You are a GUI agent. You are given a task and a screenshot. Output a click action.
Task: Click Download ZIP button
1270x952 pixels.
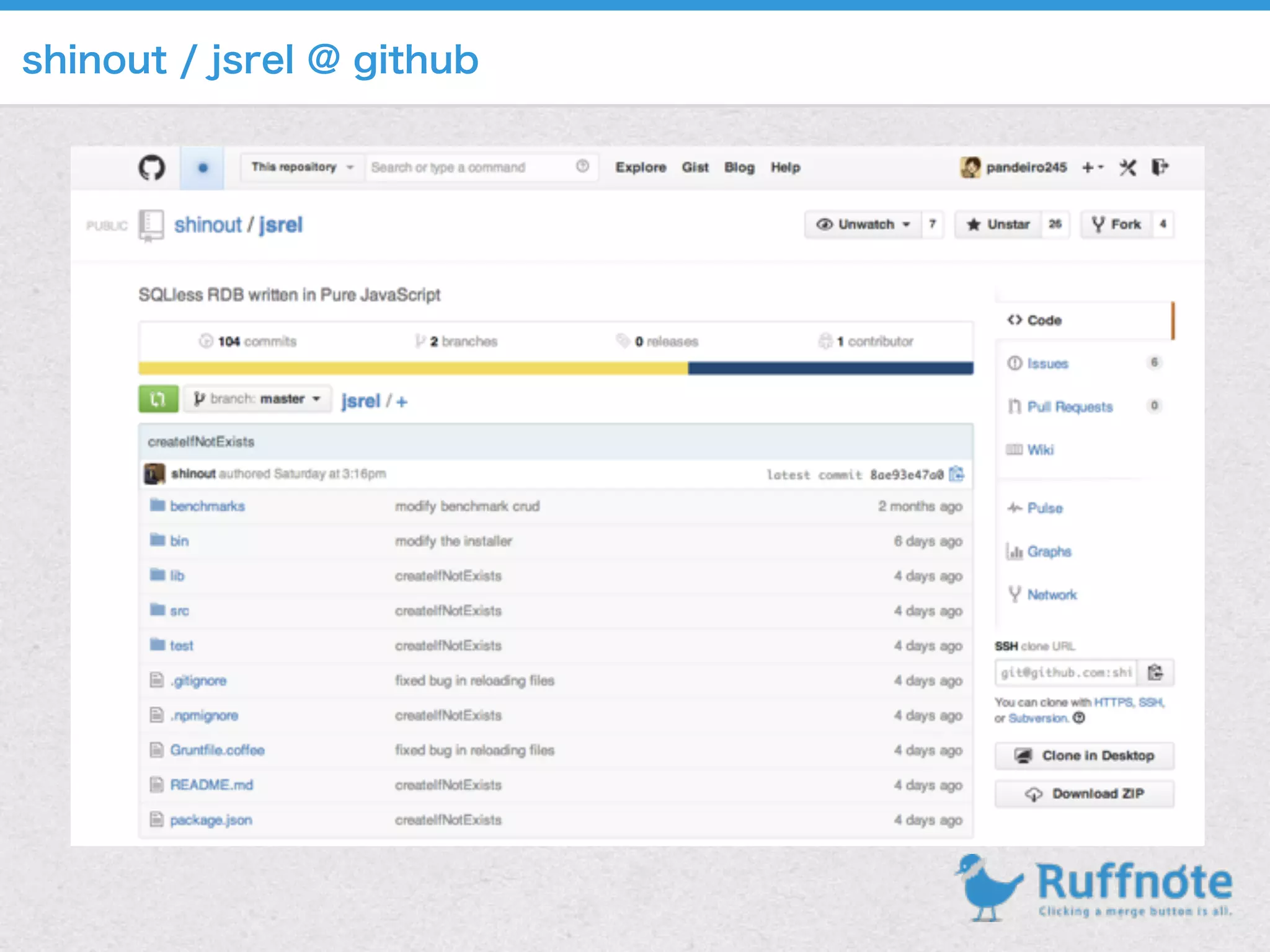1085,794
